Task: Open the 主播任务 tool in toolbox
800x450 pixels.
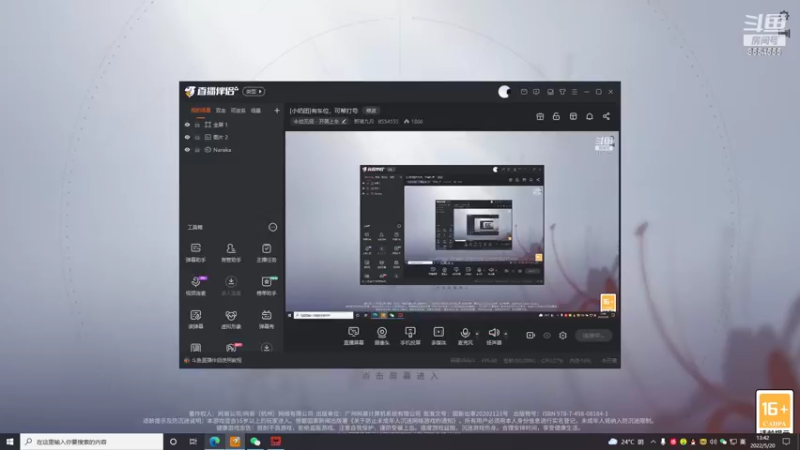Action: (266, 253)
